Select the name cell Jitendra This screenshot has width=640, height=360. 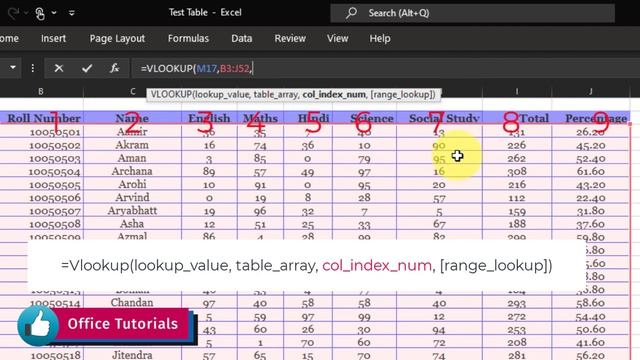tap(132, 355)
